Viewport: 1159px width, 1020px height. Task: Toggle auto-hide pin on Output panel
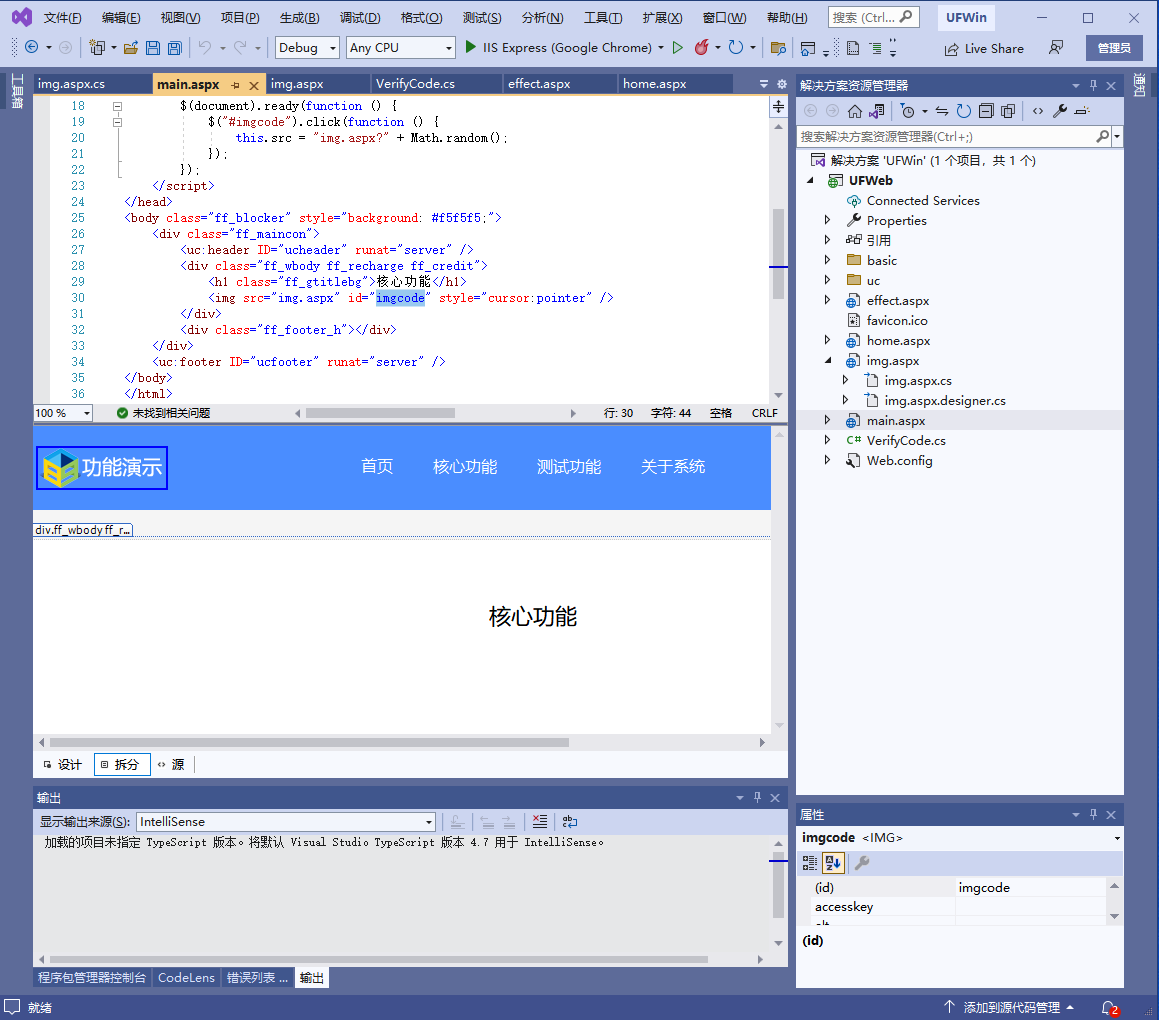tap(757, 798)
